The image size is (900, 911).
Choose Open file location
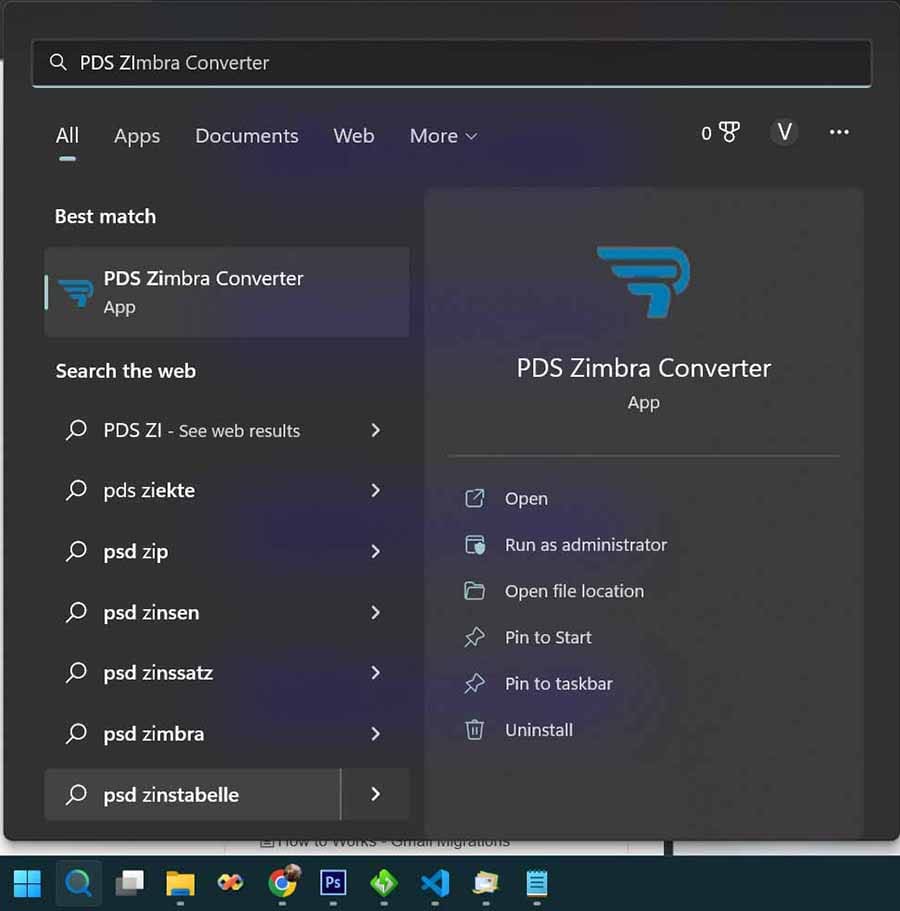[x=574, y=591]
